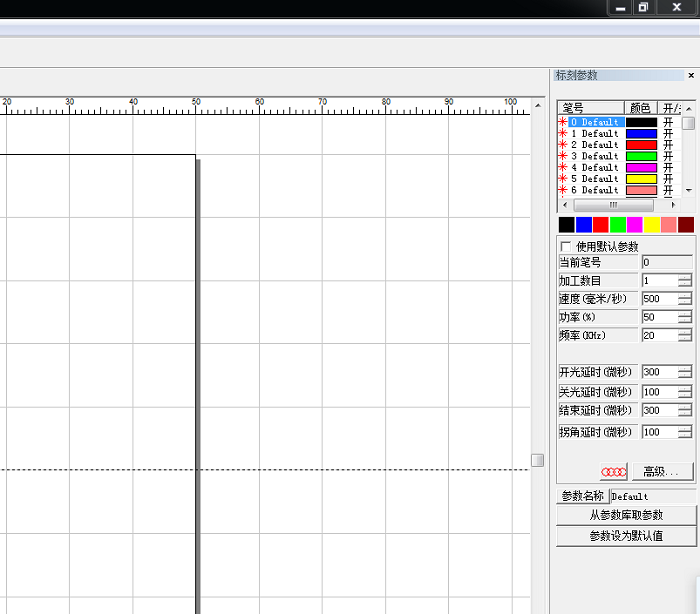Enable the 使用默认参数 checkbox
The width and height of the screenshot is (700, 614).
point(566,246)
